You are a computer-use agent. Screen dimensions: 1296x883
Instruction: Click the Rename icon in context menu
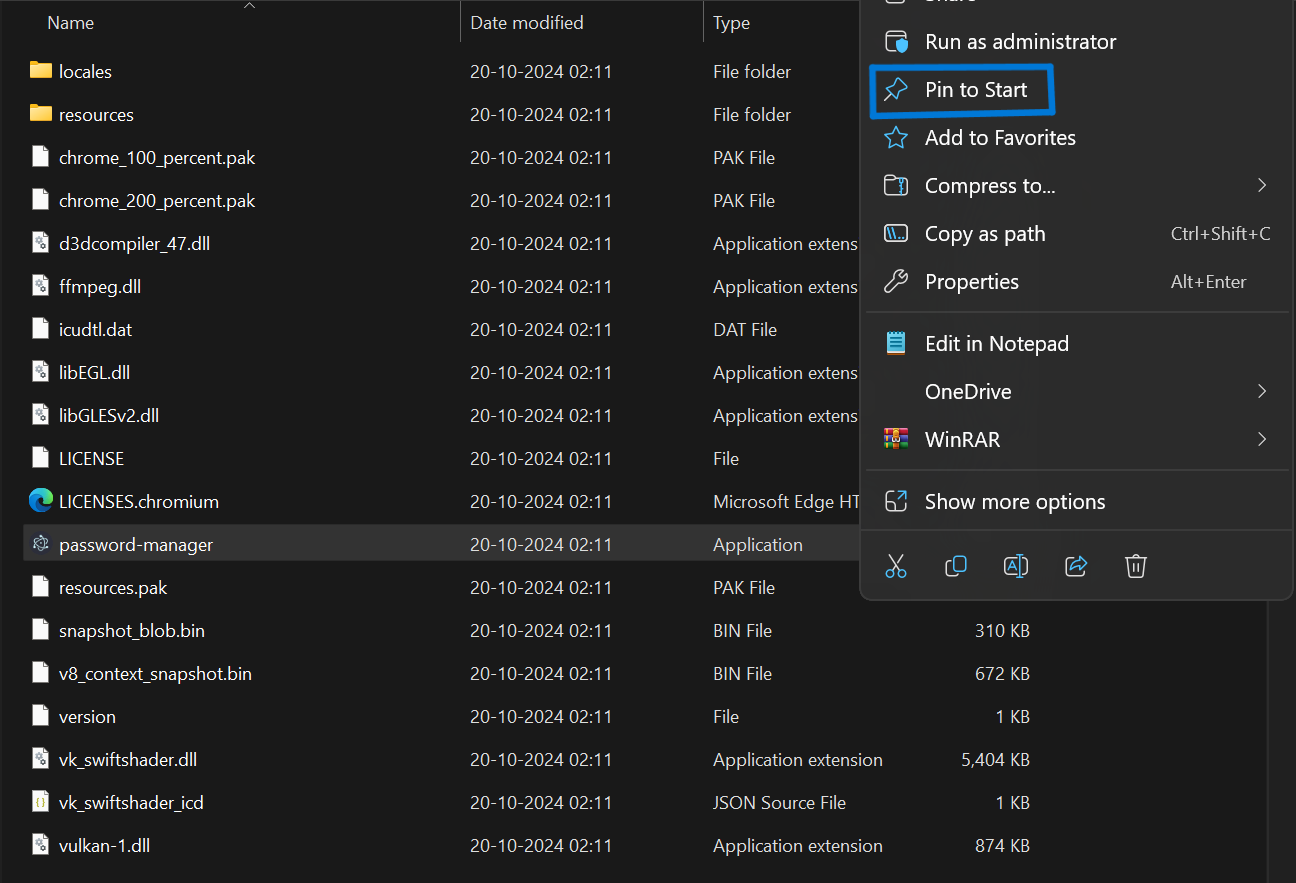tap(1016, 567)
